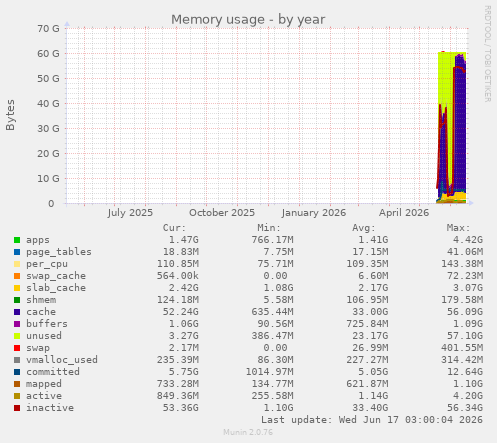This screenshot has height=443, width=497.
Task: Click the 'Max:' column header
Action: point(458,228)
